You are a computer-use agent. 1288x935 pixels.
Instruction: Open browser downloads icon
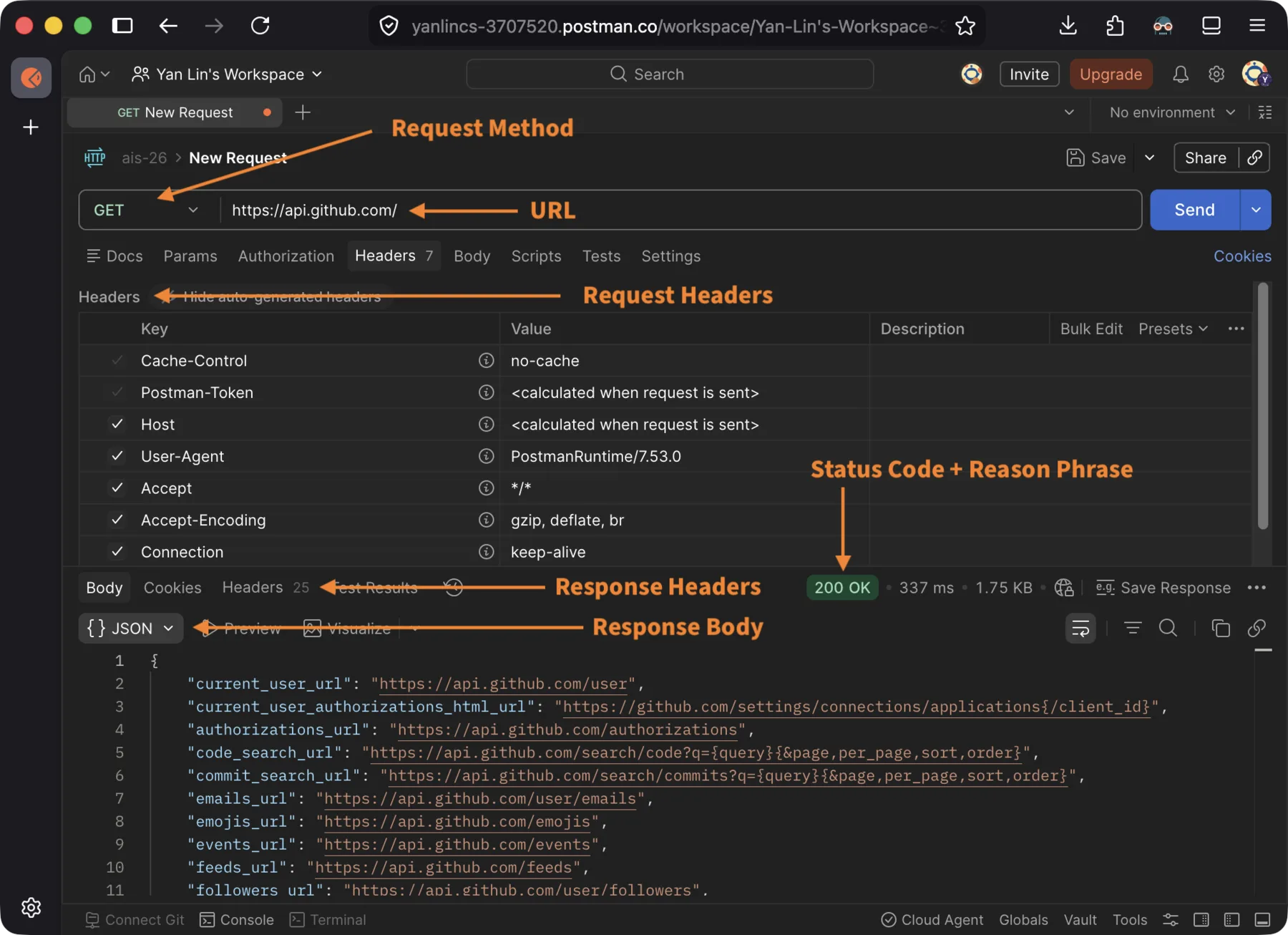[x=1068, y=26]
